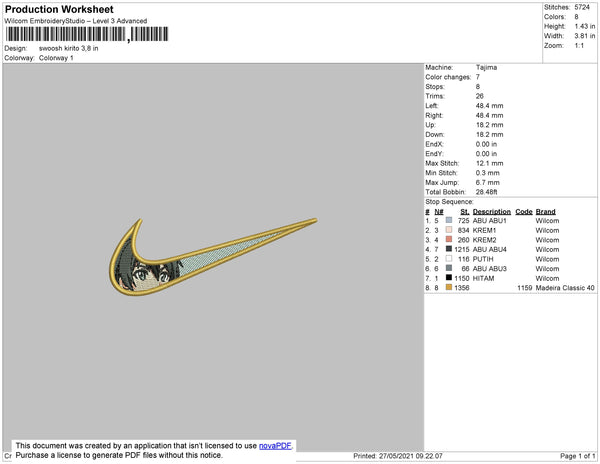Select the KREM1 color swatch
This screenshot has height=464, width=600.
coord(449,230)
